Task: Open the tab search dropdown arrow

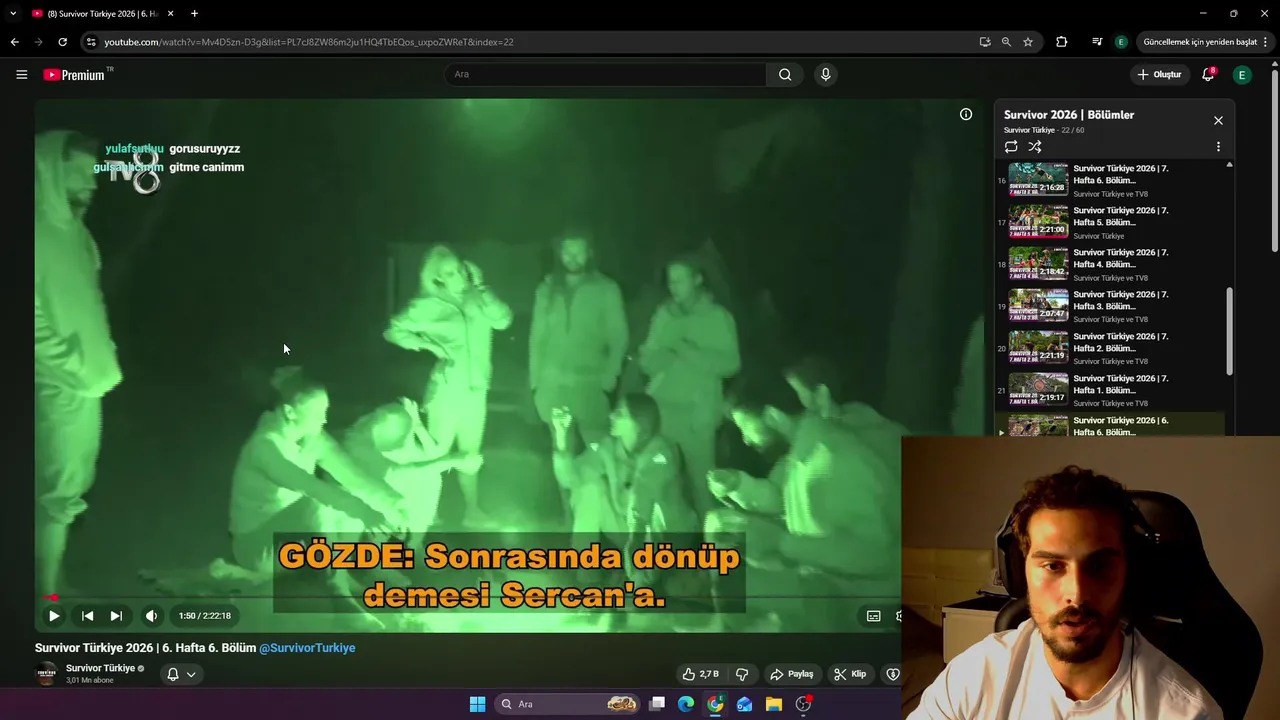Action: [13, 13]
